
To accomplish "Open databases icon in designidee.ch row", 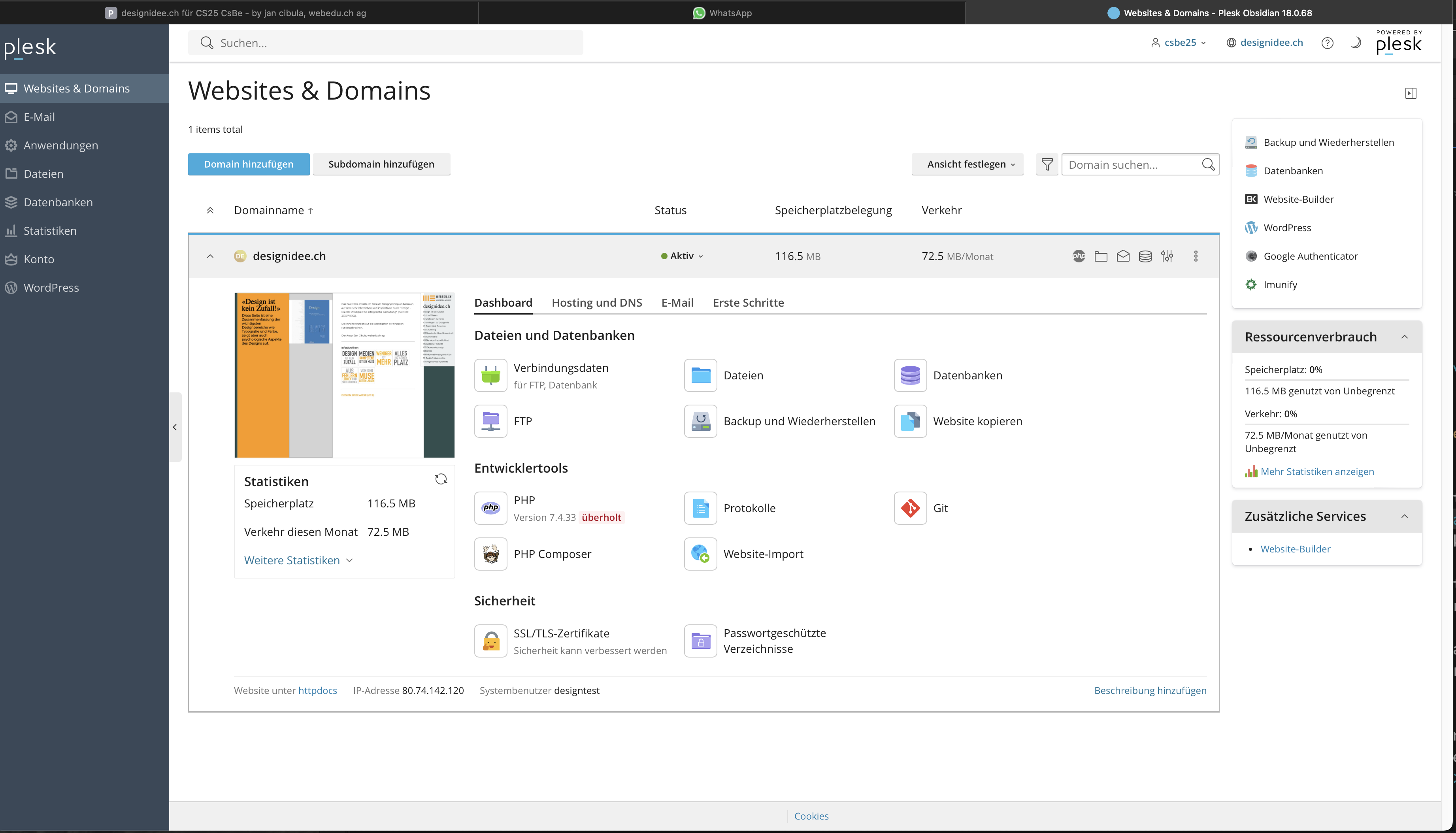I will point(1145,256).
